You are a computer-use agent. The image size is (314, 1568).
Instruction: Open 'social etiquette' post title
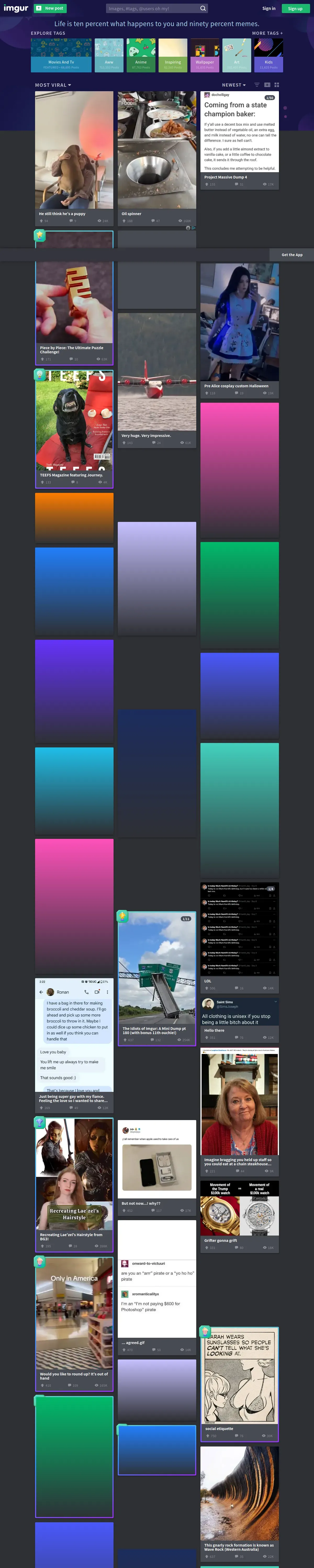tap(220, 1429)
